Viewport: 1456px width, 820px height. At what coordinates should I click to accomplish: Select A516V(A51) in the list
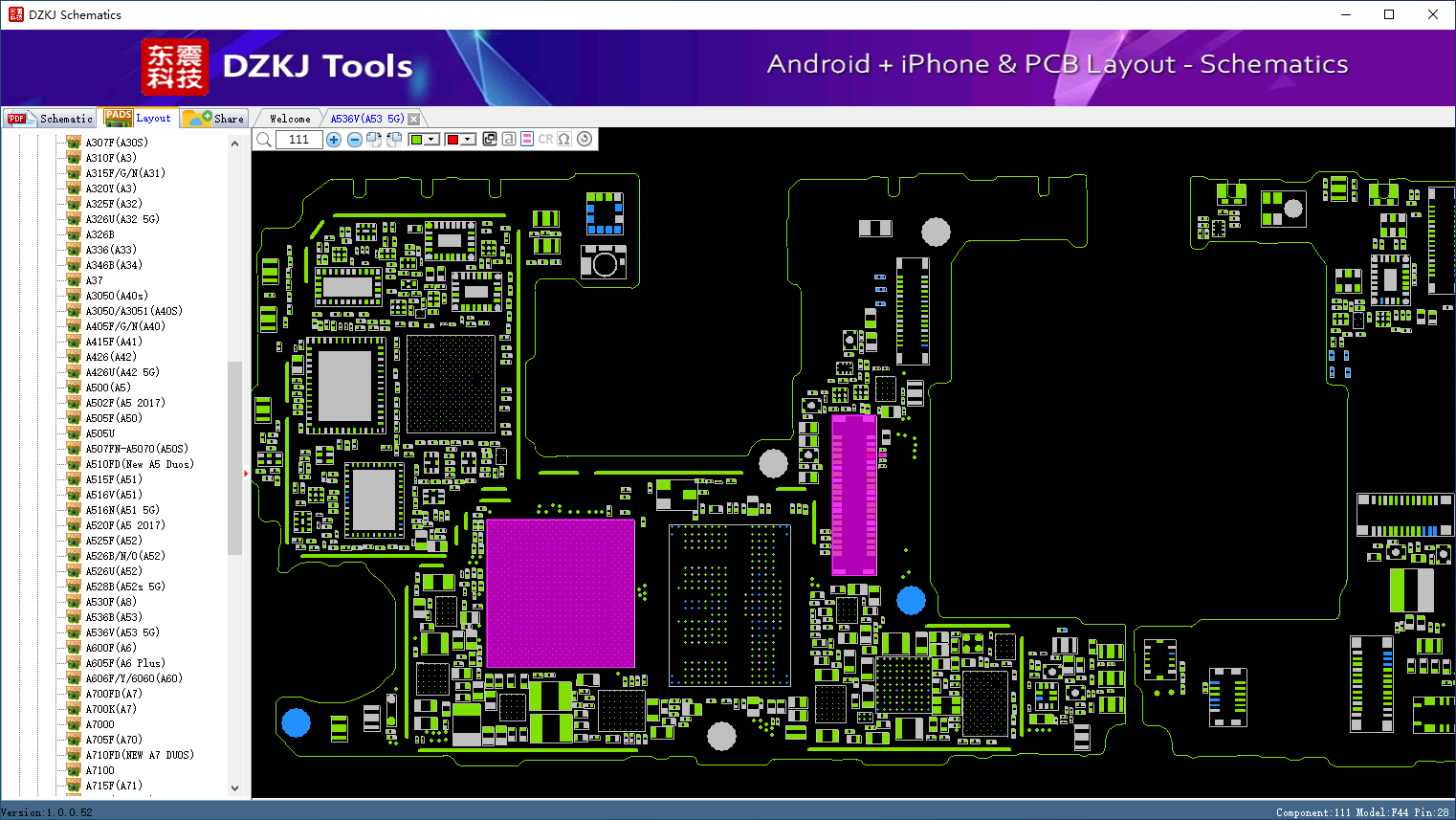(x=114, y=495)
